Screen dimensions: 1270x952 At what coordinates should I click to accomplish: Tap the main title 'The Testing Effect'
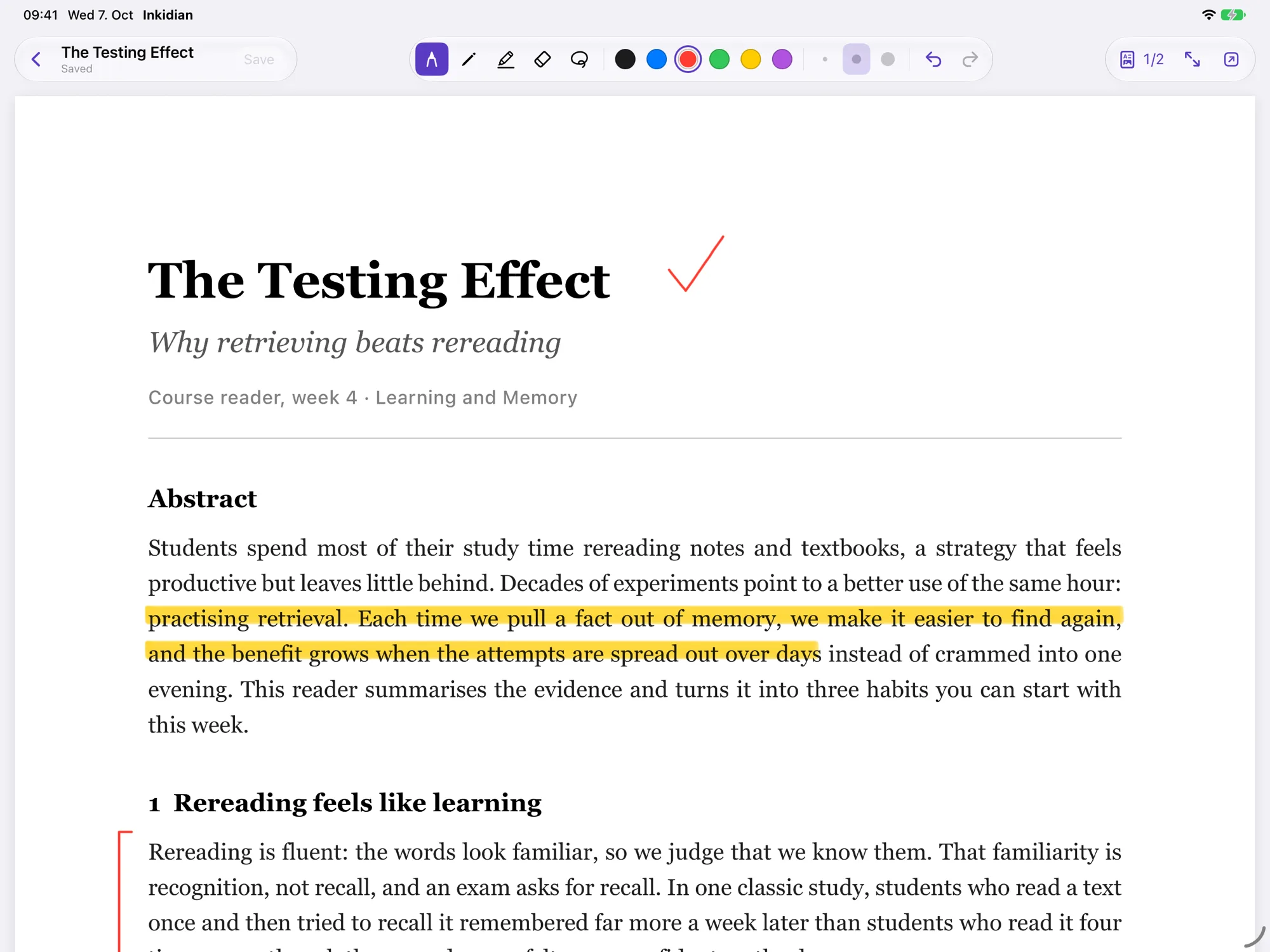click(x=379, y=281)
